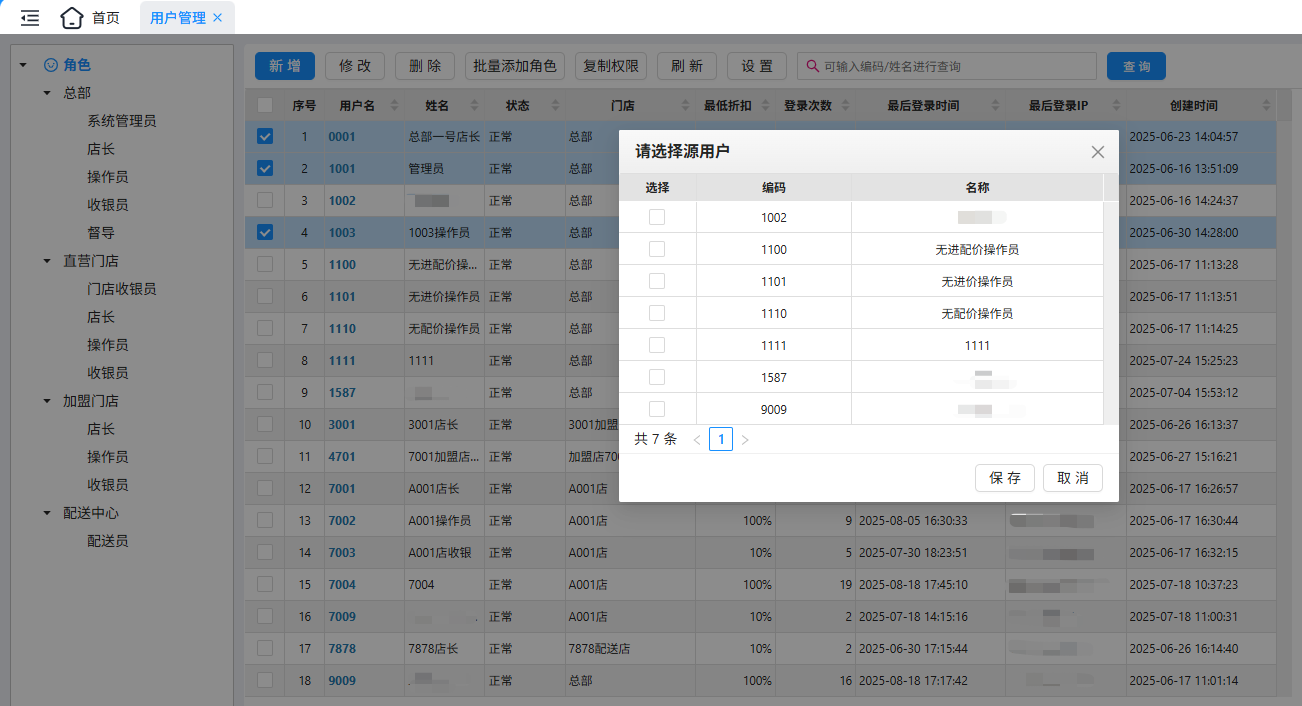Click 无配价操作员 name in dialog

(977, 313)
